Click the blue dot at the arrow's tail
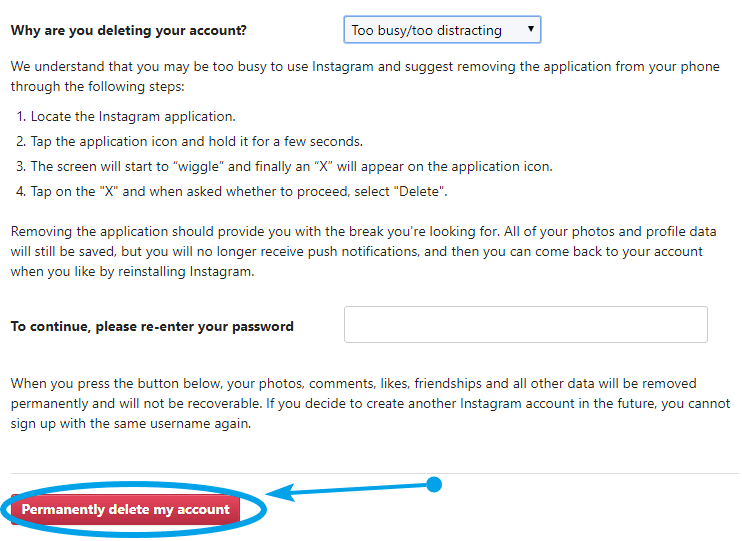This screenshot has height=541, width=742. click(433, 484)
